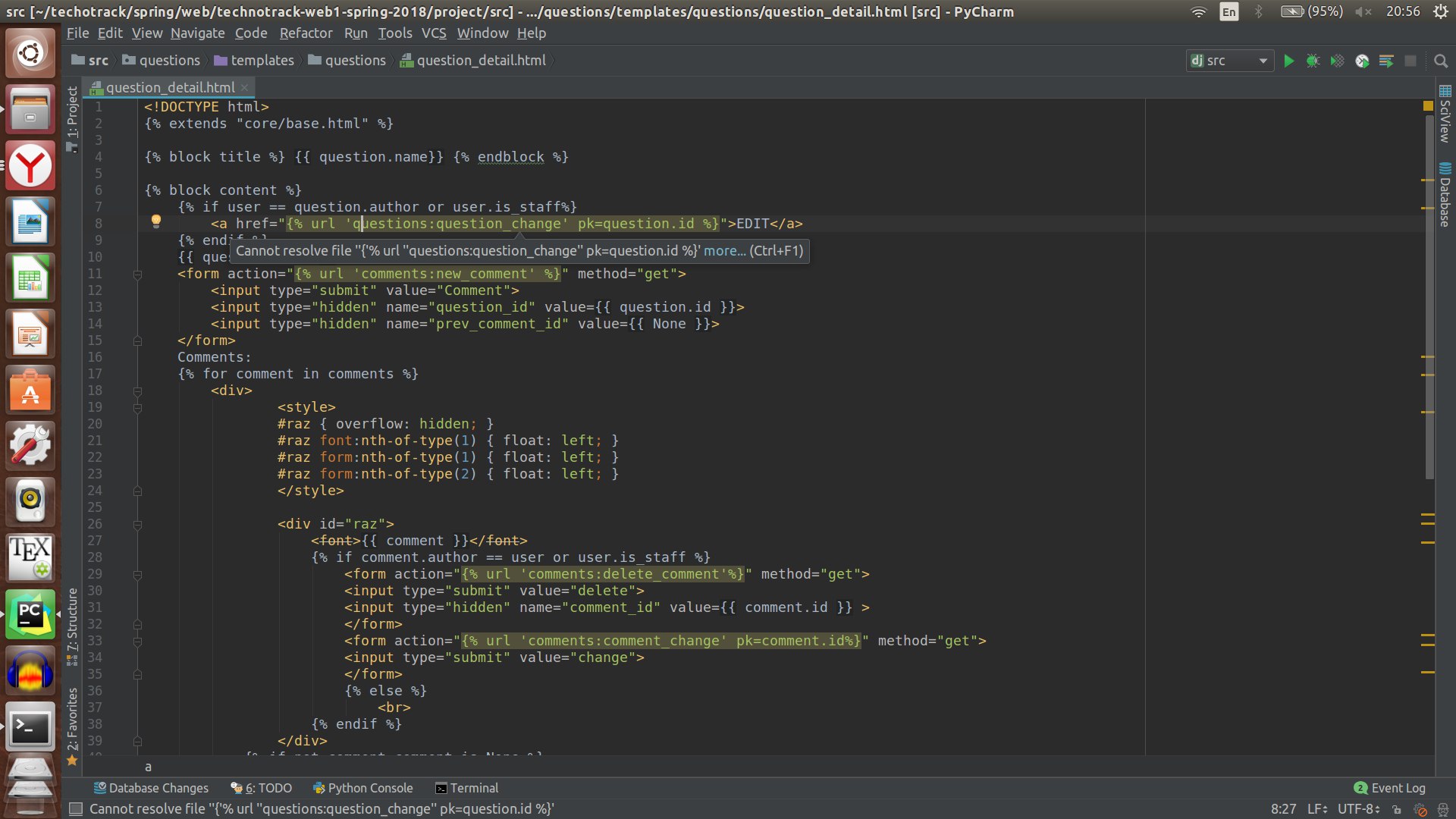Click the 'more...' link in tooltip
This screenshot has width=1456, height=819.
724,251
